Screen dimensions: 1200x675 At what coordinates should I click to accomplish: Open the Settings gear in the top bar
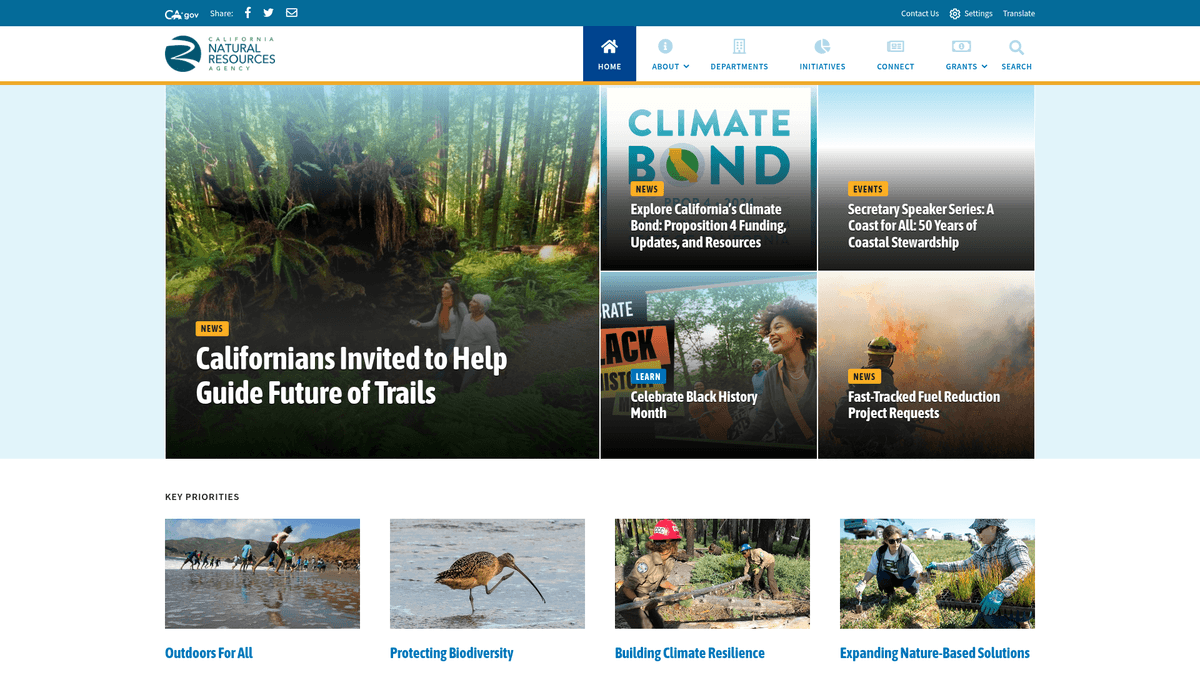(x=956, y=13)
